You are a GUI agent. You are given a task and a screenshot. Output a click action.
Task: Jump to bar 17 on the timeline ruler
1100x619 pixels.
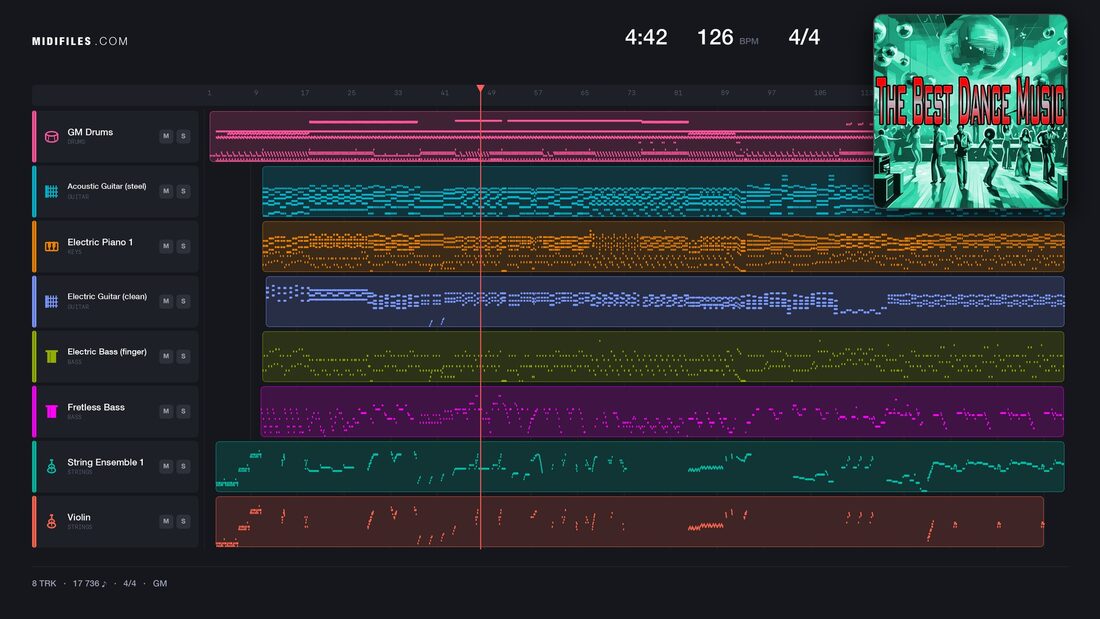click(304, 93)
